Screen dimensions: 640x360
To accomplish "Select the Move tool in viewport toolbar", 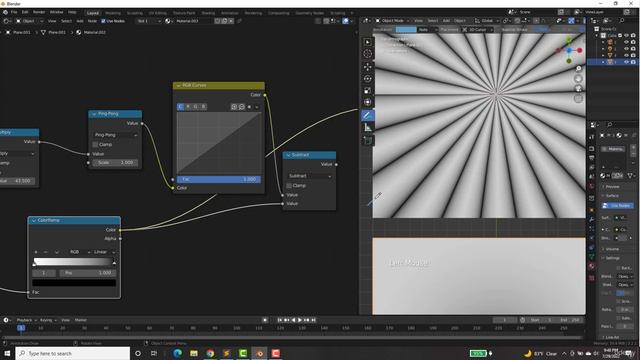I will [x=368, y=67].
